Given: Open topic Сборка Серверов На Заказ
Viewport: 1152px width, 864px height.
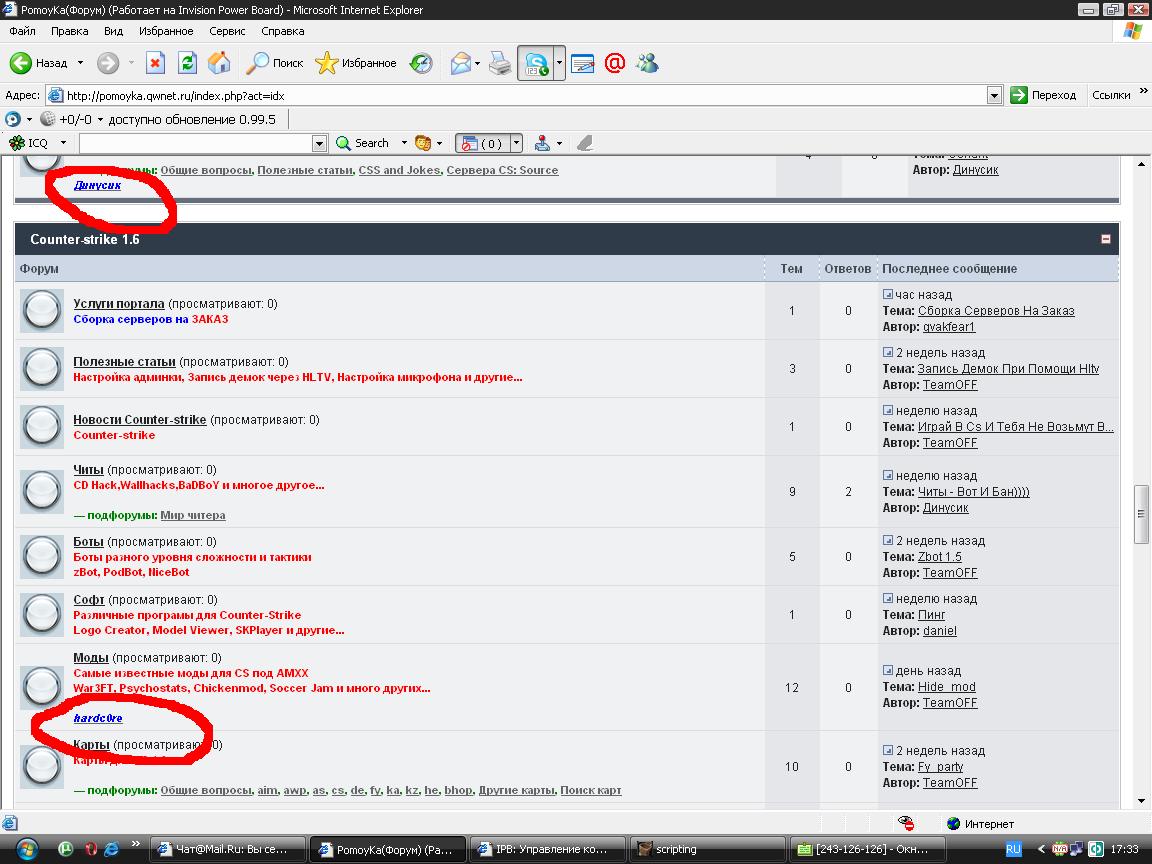Looking at the screenshot, I should tap(996, 311).
